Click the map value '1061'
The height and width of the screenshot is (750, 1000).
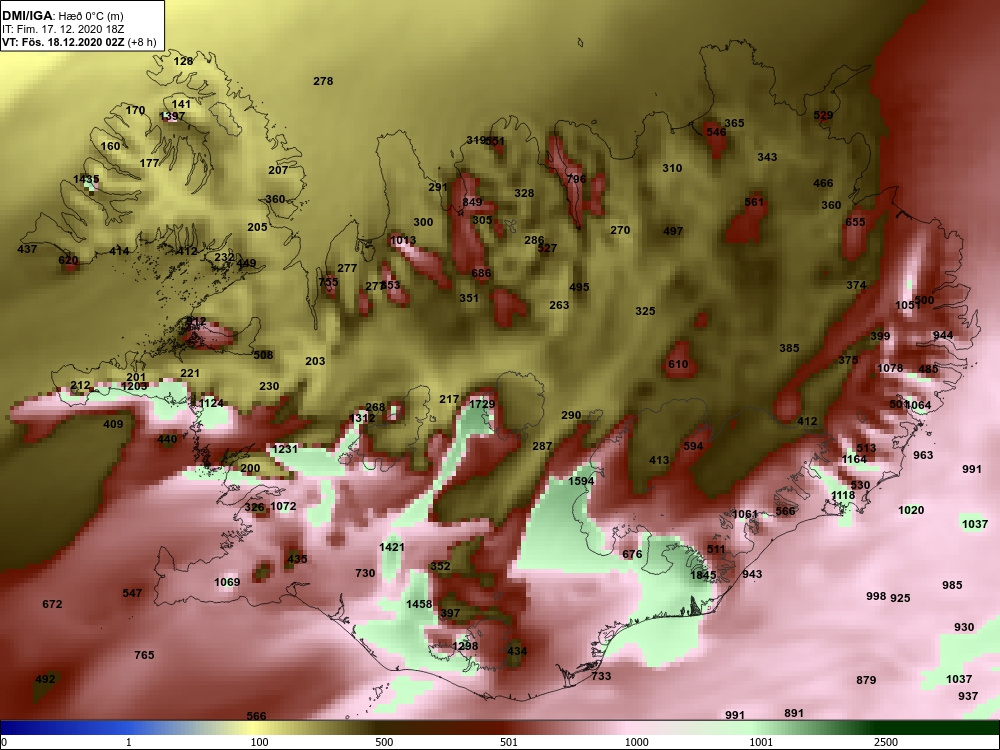point(745,514)
